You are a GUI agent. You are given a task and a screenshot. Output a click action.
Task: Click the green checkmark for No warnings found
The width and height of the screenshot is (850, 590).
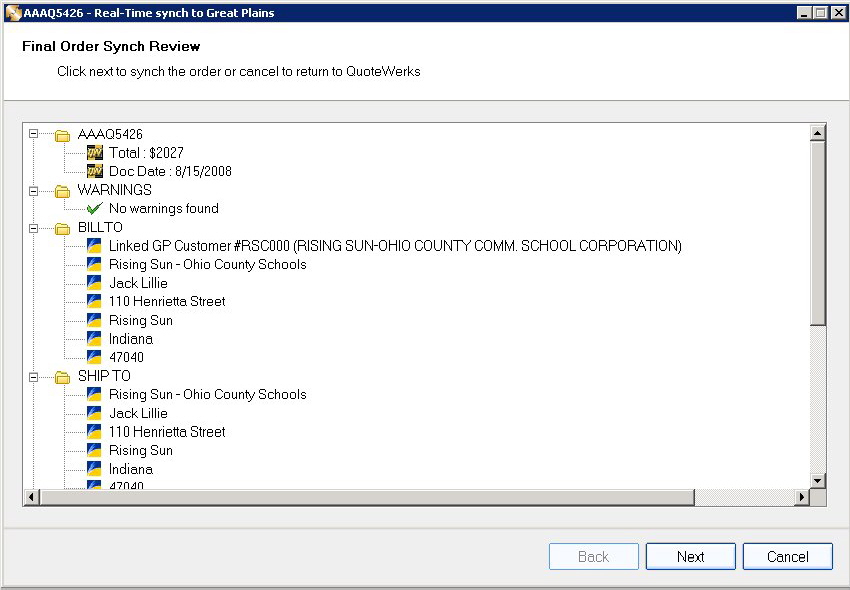pyautogui.click(x=94, y=208)
